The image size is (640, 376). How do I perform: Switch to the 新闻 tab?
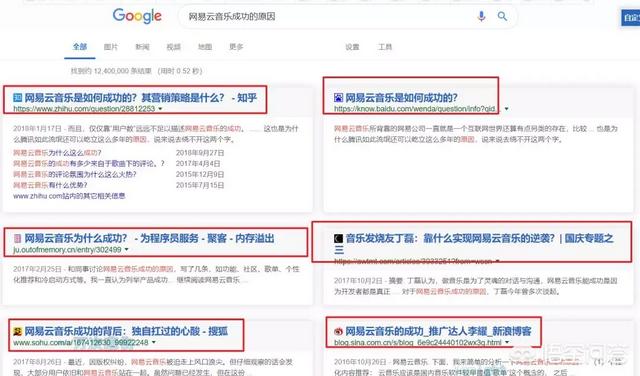(142, 47)
